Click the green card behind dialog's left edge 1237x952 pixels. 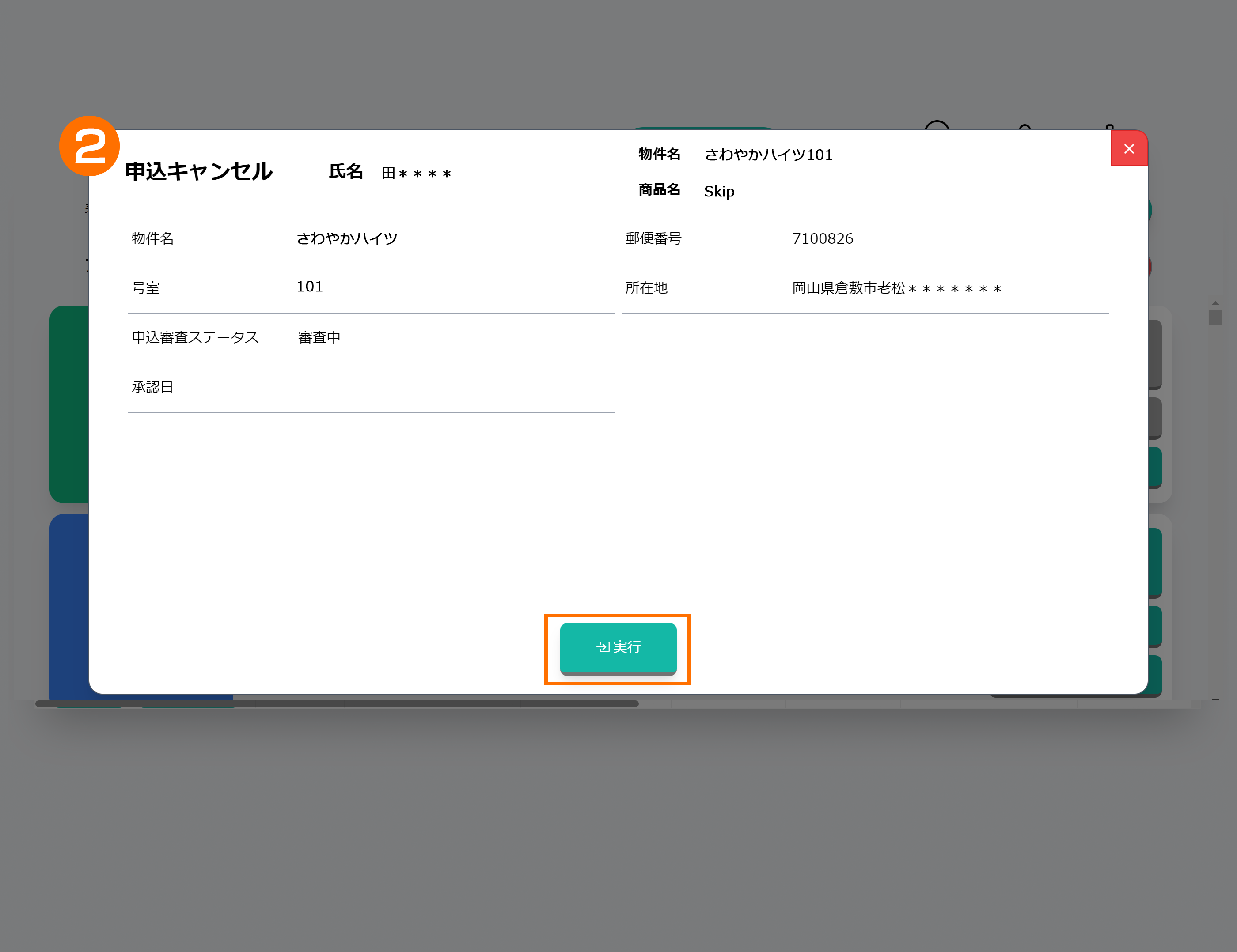[69, 404]
